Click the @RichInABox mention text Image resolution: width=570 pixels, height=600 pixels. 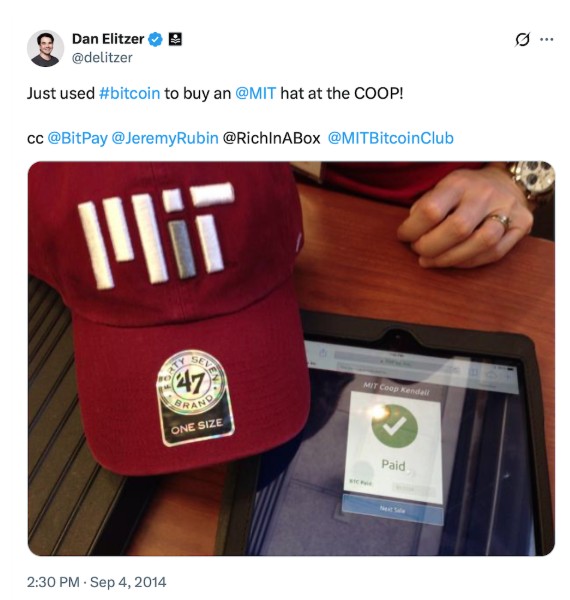pos(271,138)
